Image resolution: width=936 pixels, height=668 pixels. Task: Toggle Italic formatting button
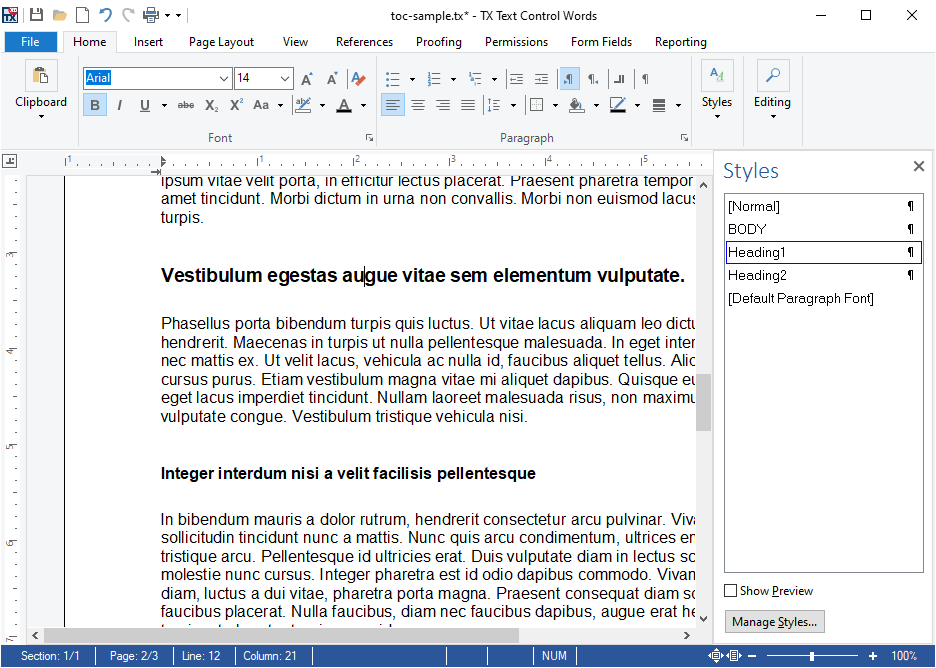click(x=119, y=106)
